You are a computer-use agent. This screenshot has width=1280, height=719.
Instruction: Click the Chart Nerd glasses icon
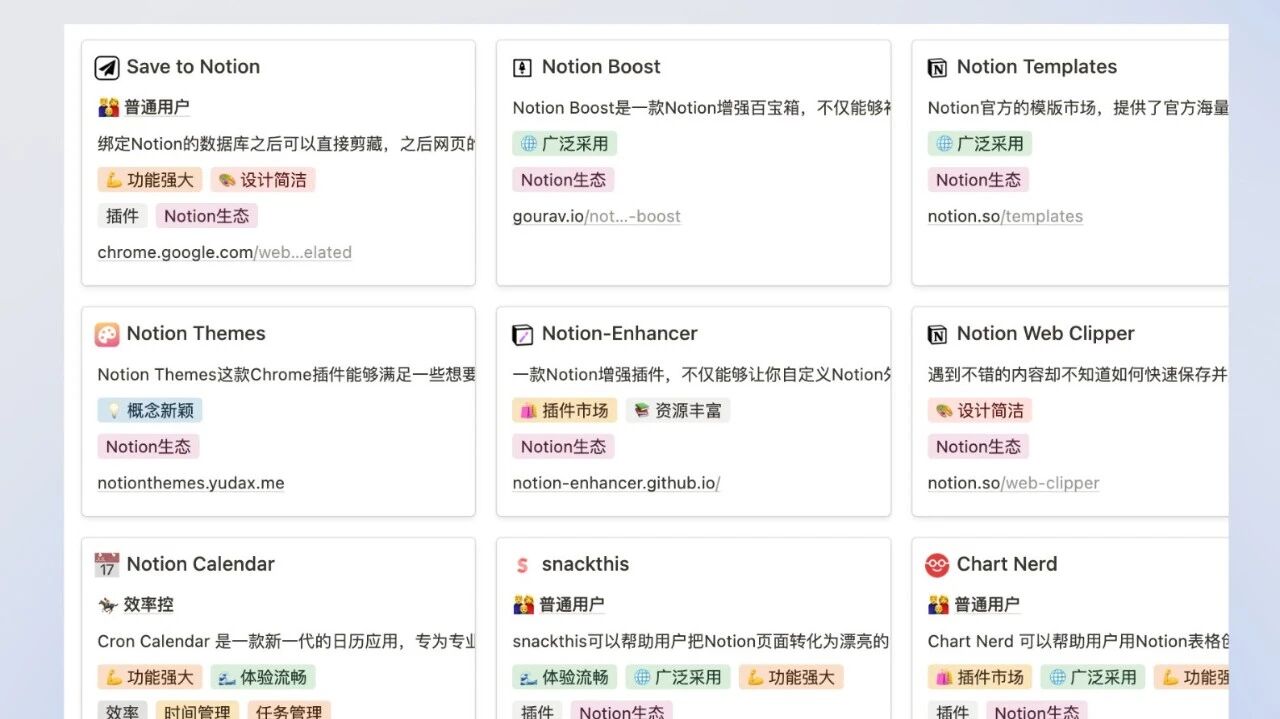(937, 565)
